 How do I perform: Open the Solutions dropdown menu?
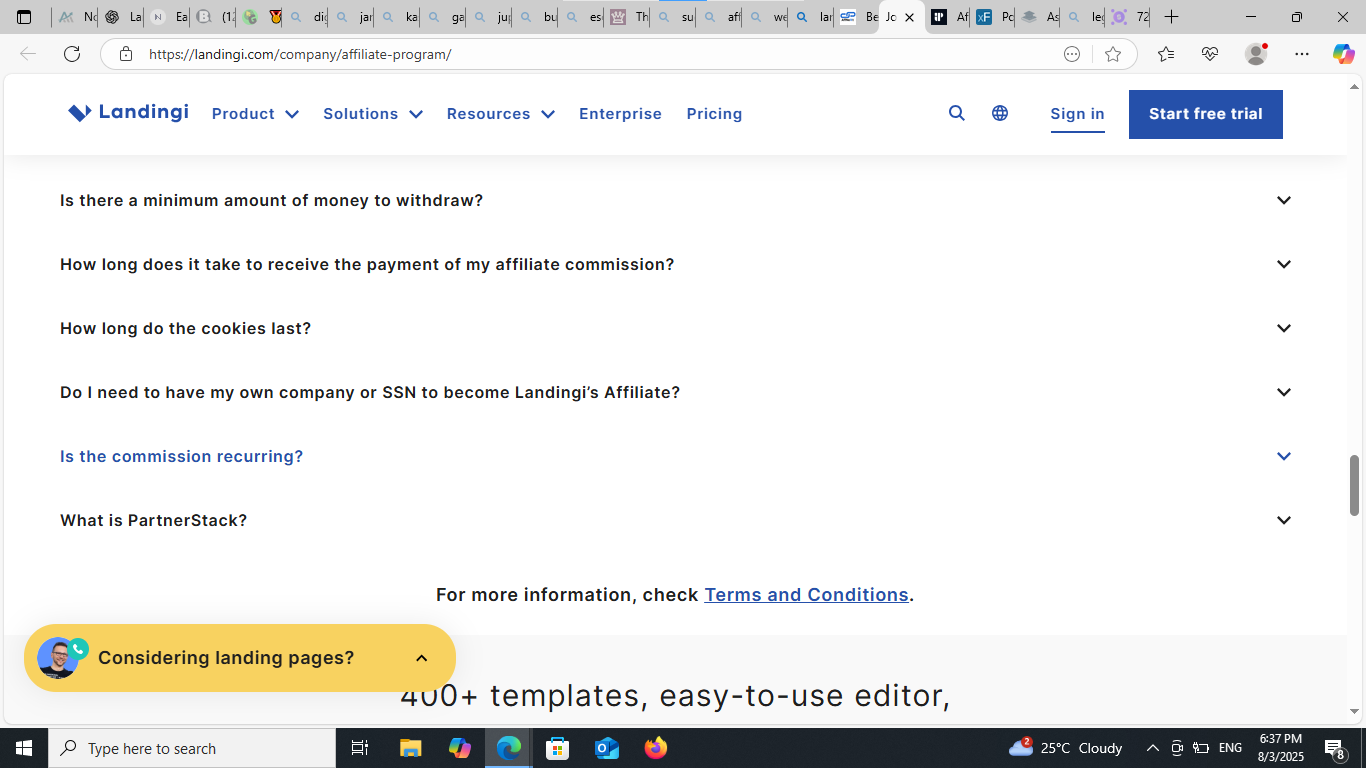pyautogui.click(x=373, y=114)
